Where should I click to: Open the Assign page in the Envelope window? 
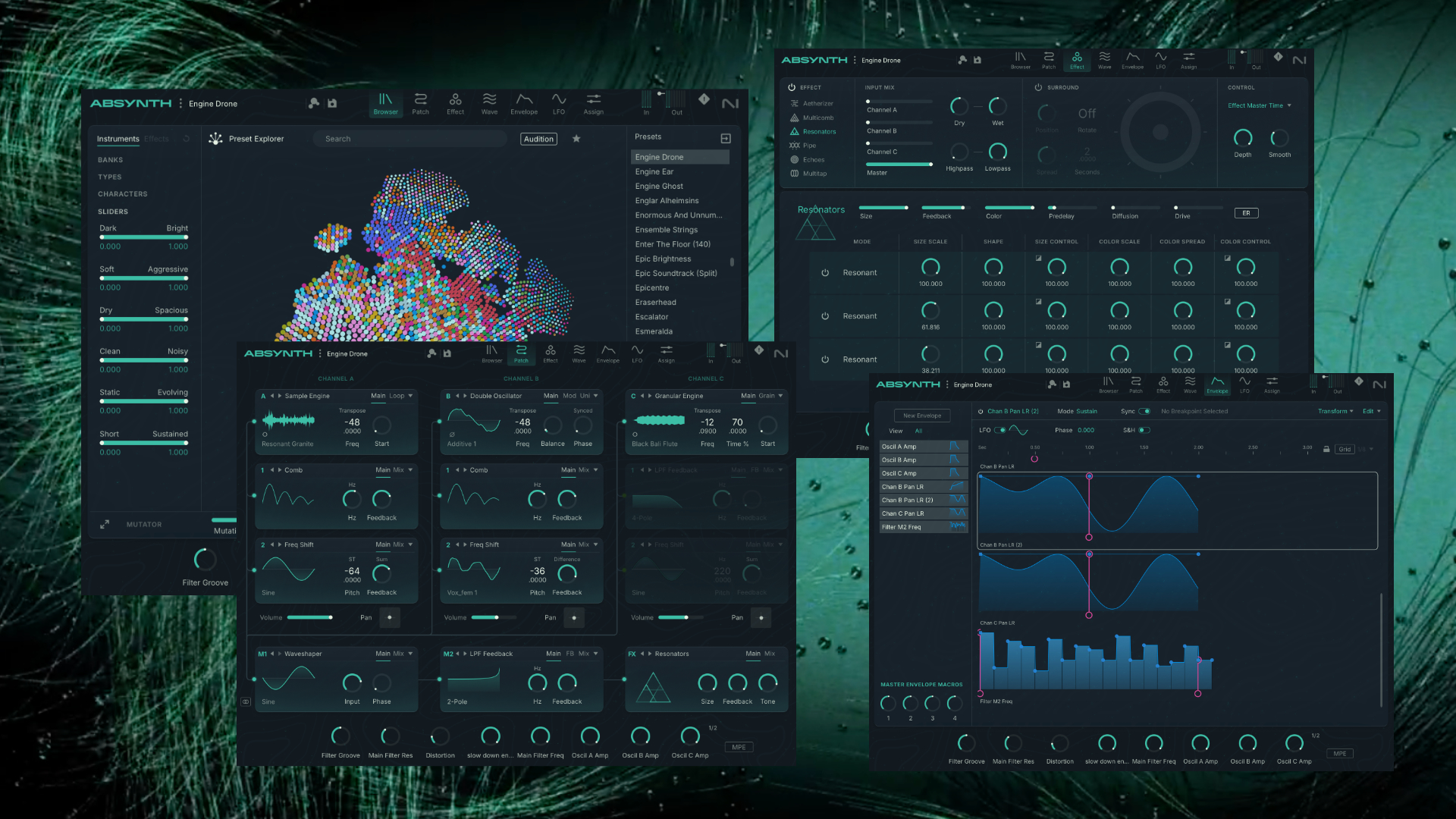[x=1272, y=384]
